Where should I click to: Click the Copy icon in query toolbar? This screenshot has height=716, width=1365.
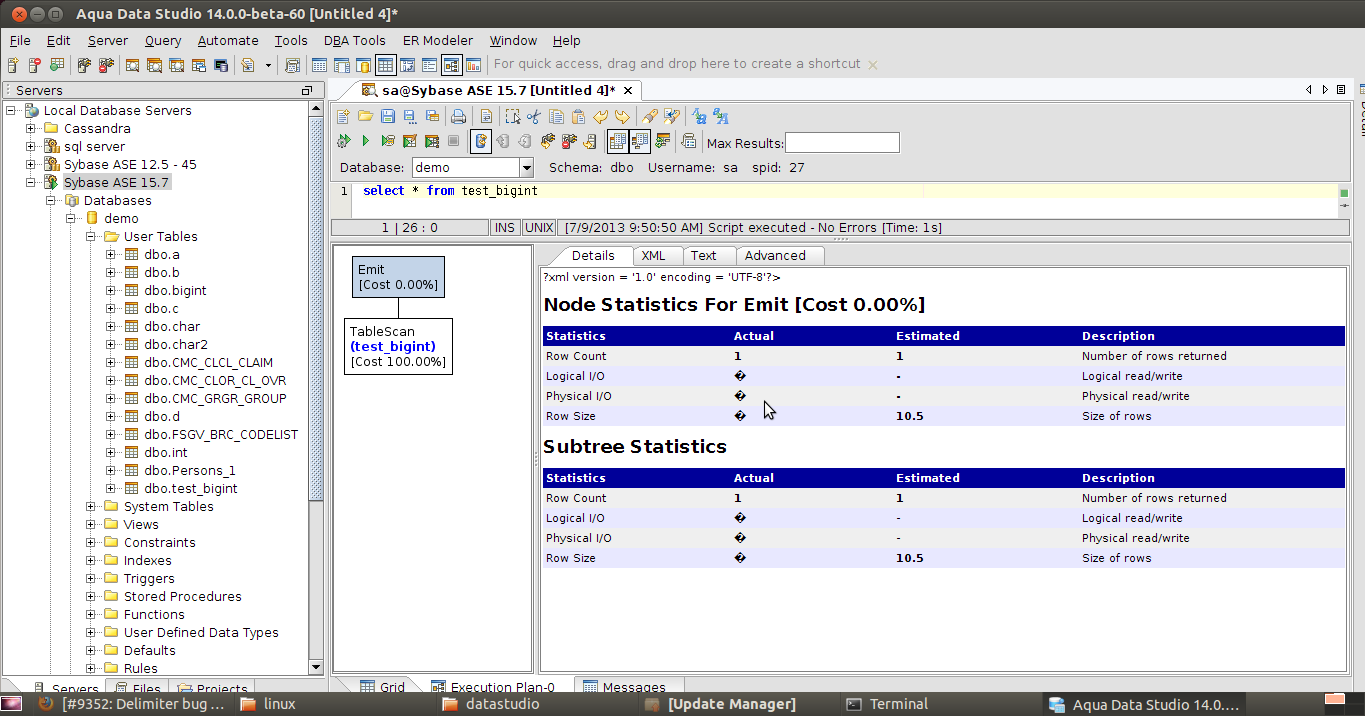click(x=556, y=116)
